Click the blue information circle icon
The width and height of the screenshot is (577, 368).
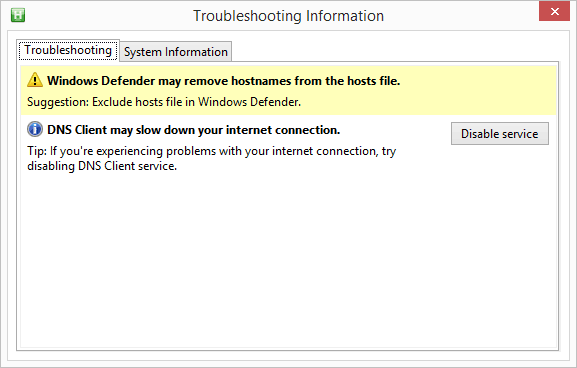[x=35, y=129]
